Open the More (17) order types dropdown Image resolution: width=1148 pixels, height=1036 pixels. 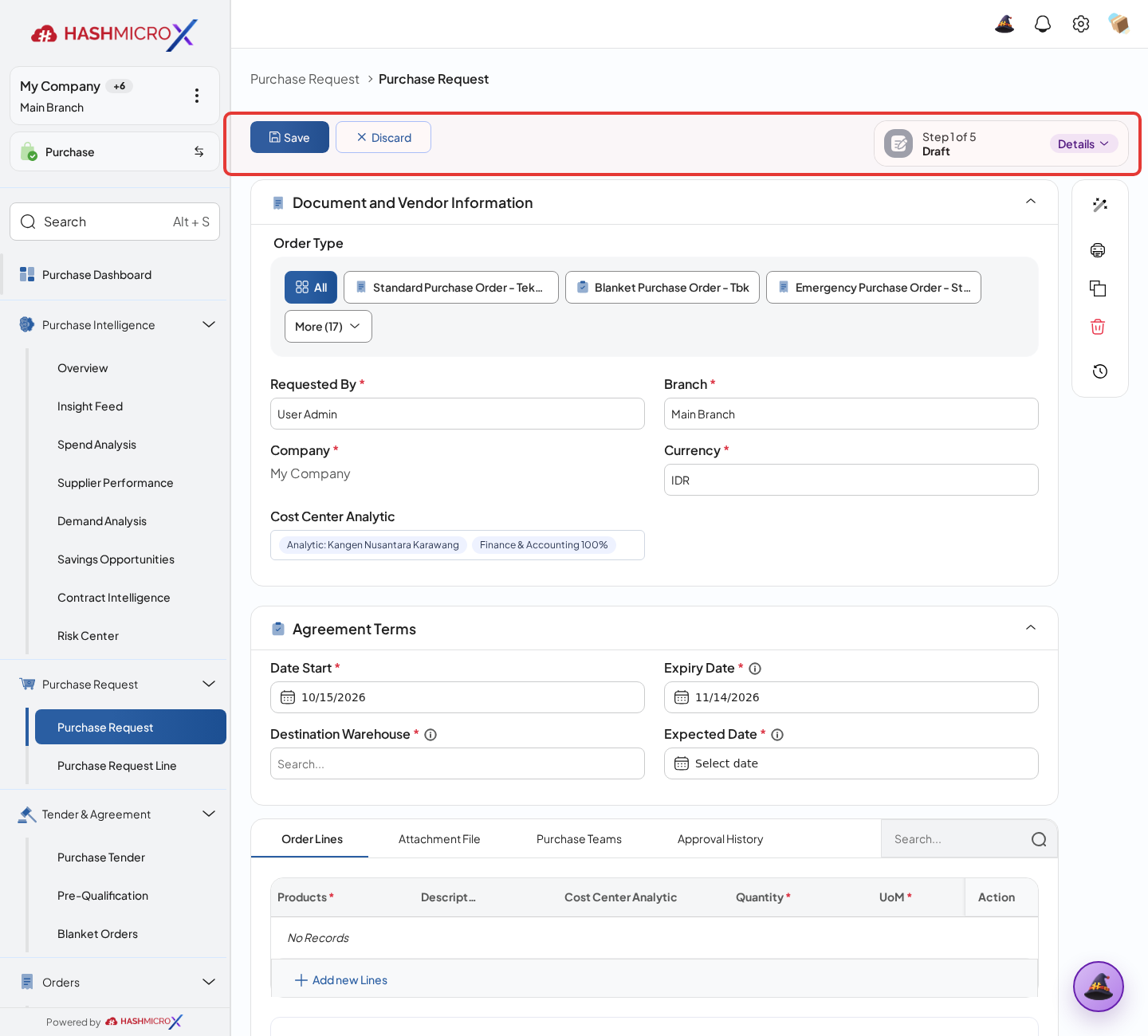[x=328, y=327]
